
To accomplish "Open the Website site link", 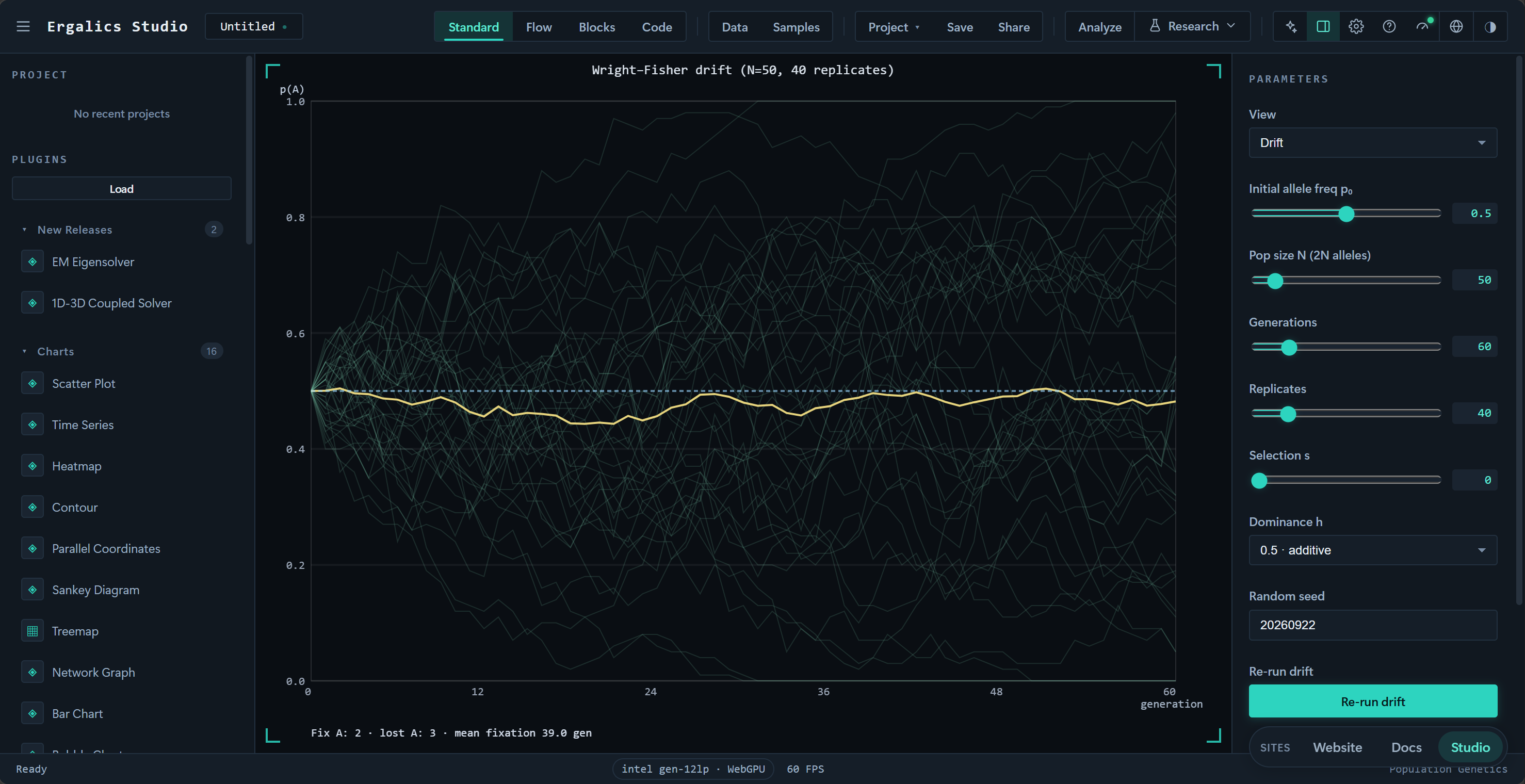I will click(x=1337, y=747).
